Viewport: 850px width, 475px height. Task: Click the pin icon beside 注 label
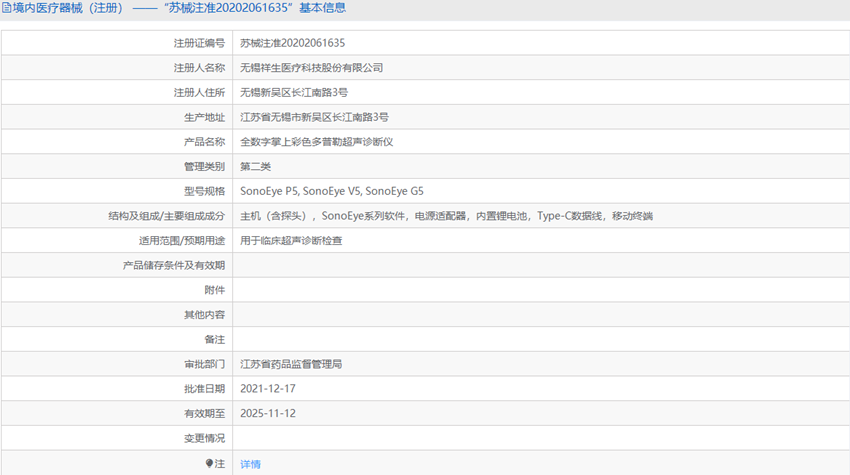209,463
